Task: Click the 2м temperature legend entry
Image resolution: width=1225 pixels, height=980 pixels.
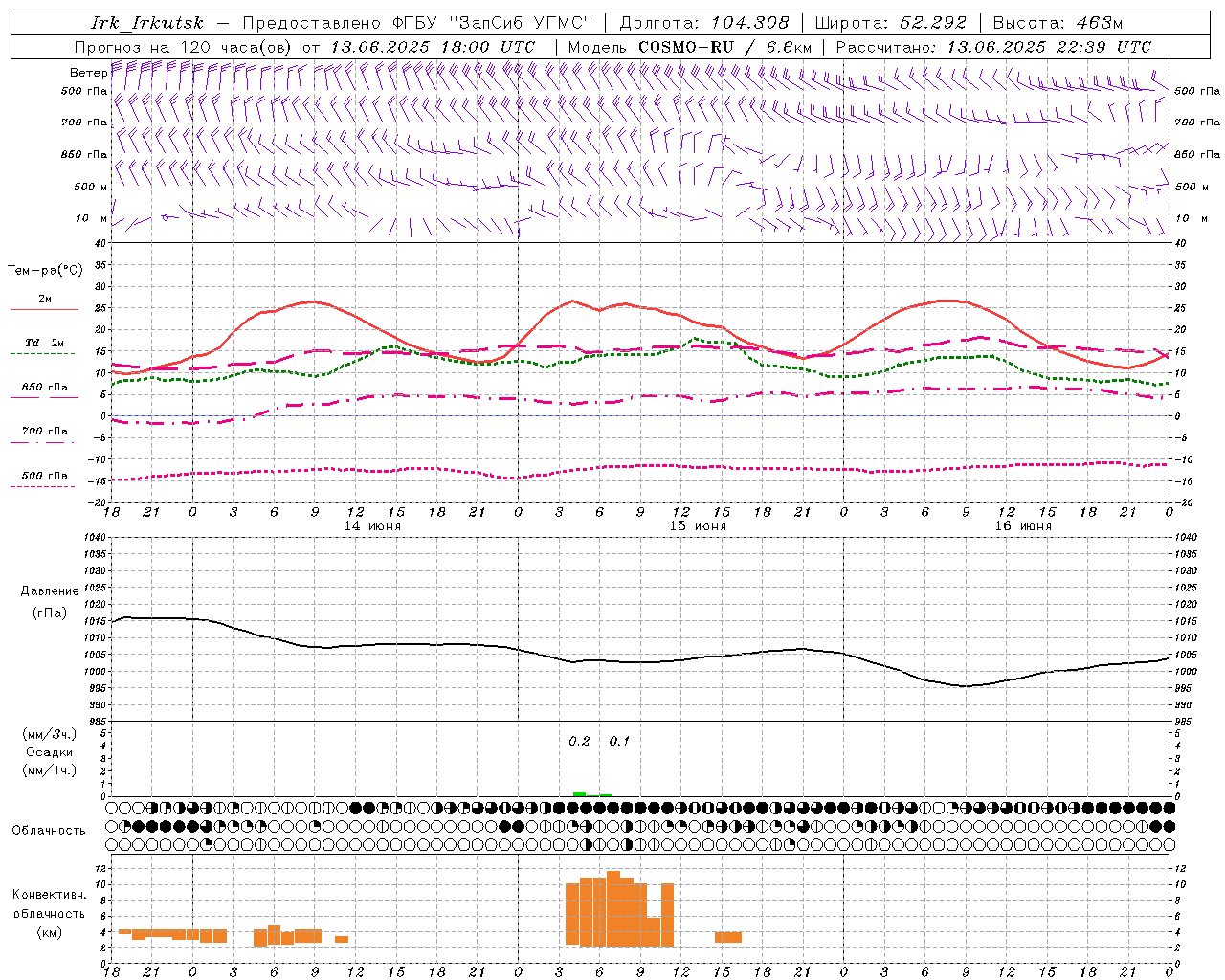Action: [45, 299]
